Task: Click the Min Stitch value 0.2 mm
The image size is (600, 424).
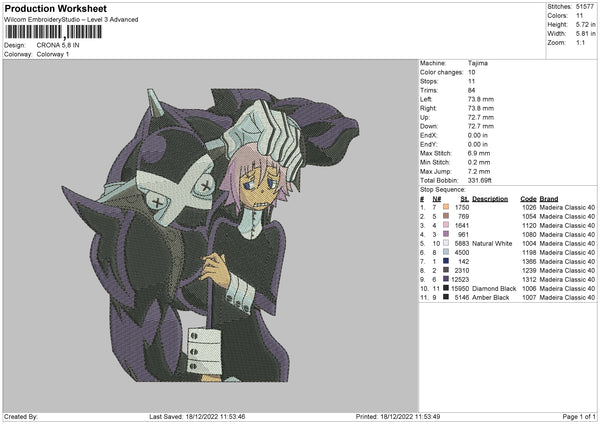Action: pyautogui.click(x=479, y=162)
